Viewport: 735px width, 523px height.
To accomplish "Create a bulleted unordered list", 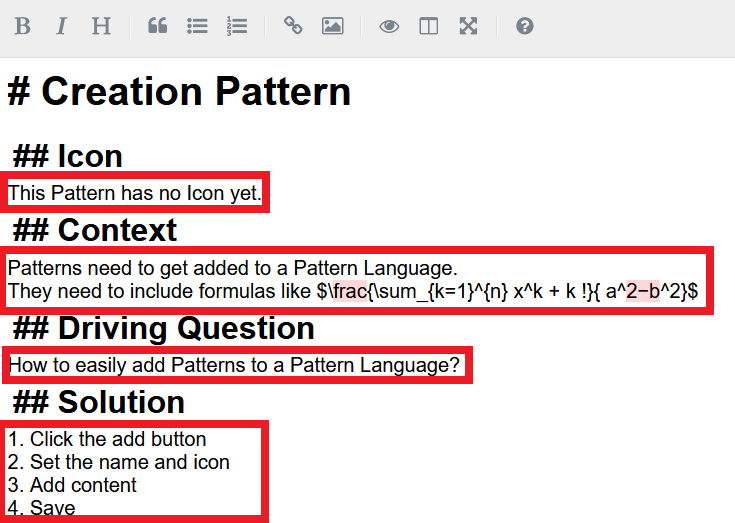I will click(x=197, y=26).
